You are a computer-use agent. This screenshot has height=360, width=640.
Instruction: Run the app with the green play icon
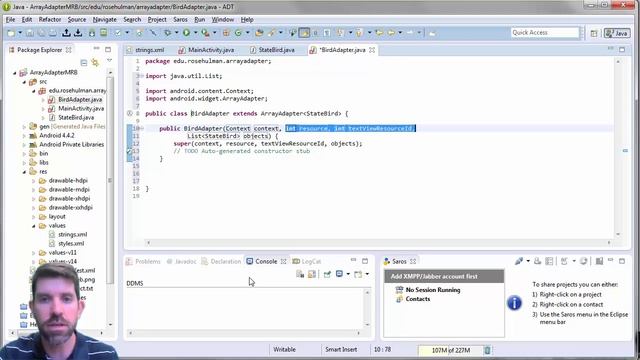[186, 33]
